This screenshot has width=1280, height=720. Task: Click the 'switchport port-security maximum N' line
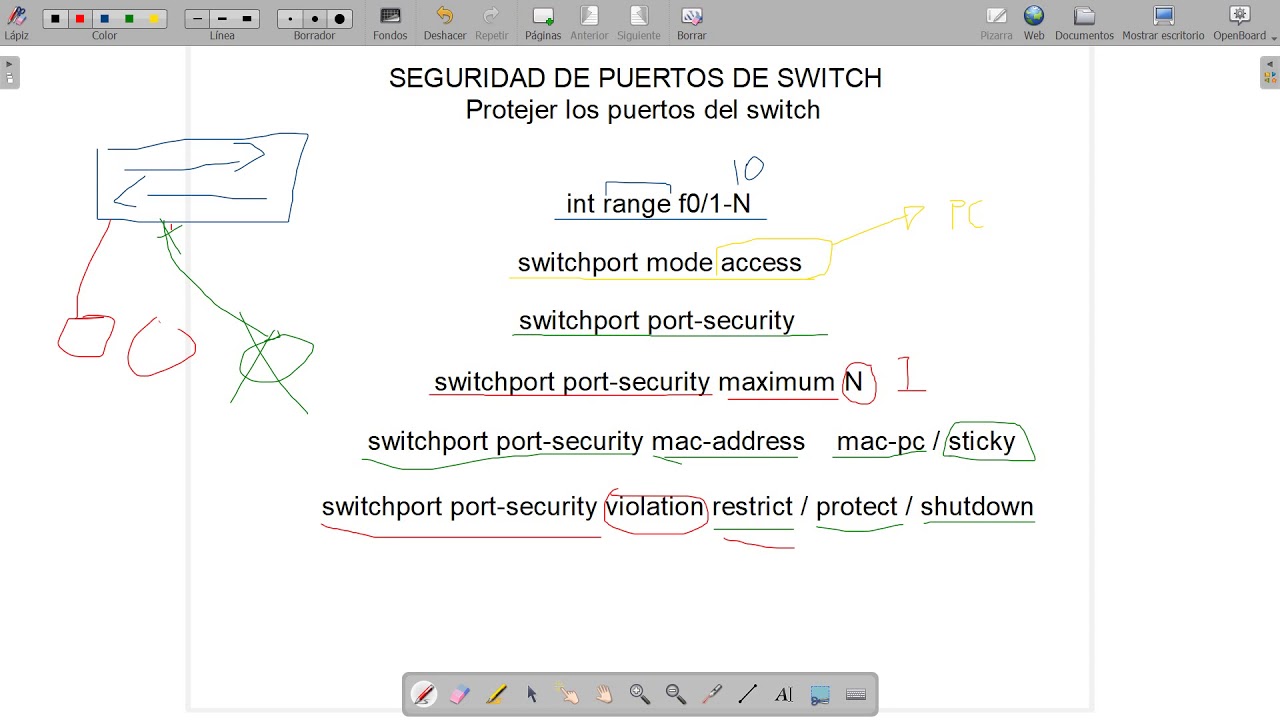tap(648, 382)
